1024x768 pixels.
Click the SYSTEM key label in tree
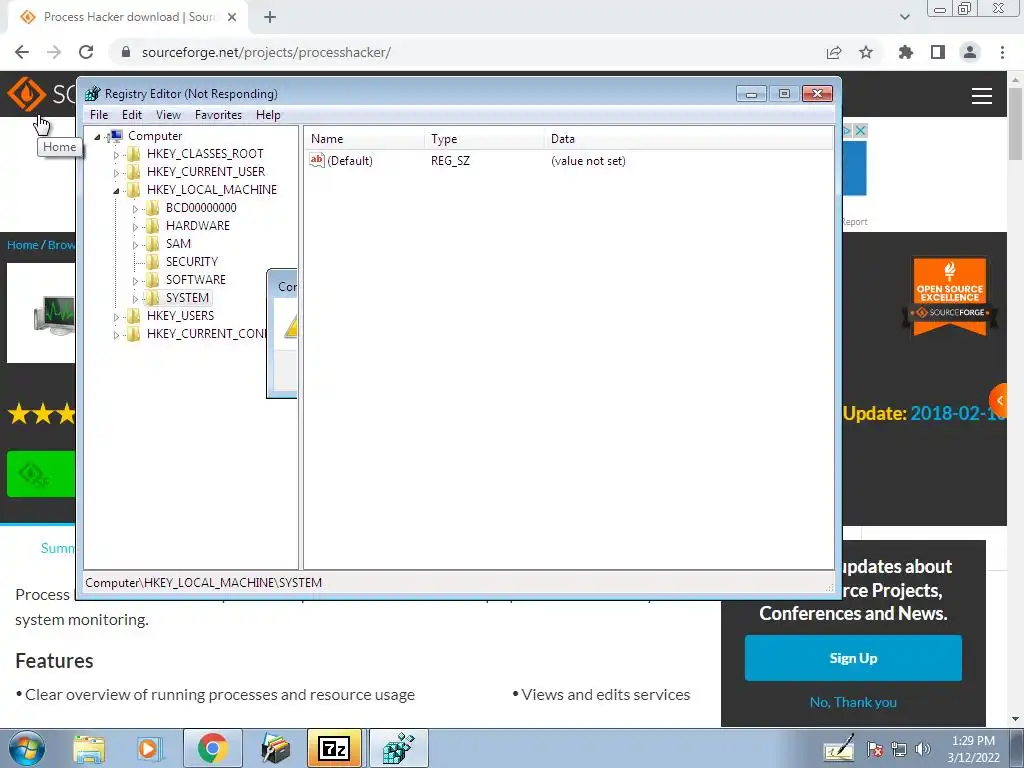point(187,298)
